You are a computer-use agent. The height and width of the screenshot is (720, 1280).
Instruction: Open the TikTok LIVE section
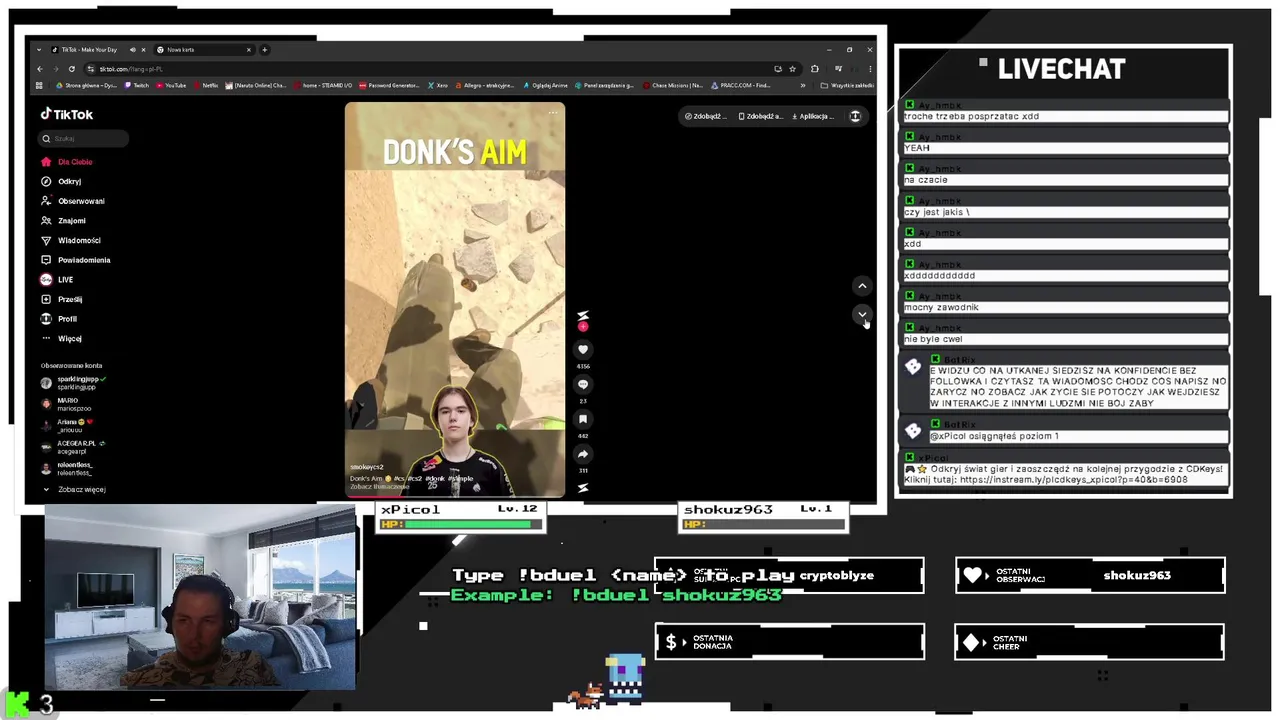(57, 280)
